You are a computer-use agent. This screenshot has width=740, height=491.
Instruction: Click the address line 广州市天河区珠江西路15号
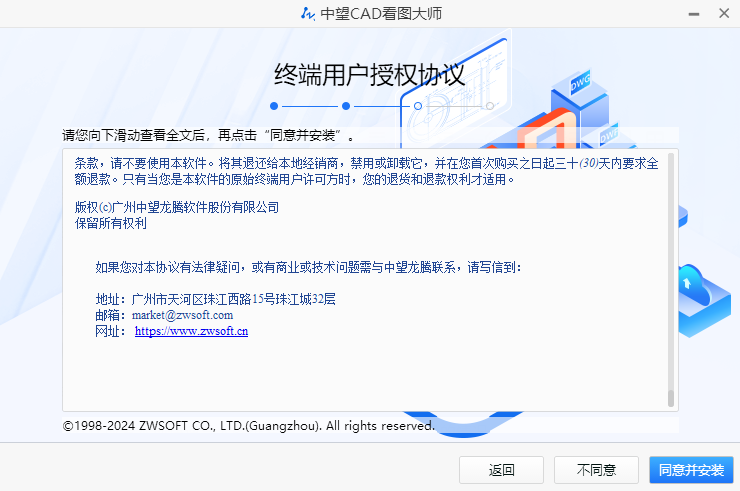pyautogui.click(x=233, y=299)
